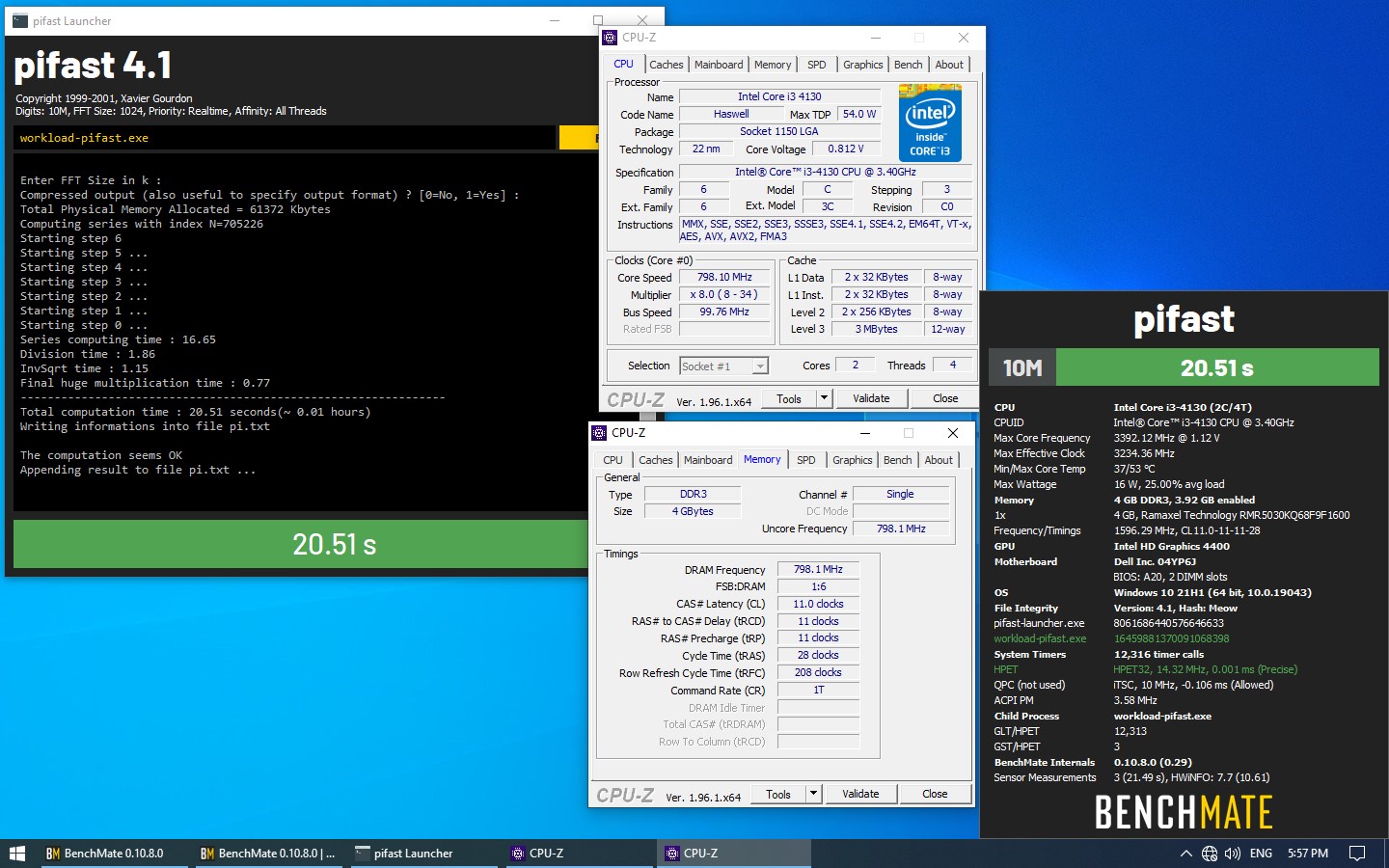Open Graphics tab in upper CPU-Z window
Screen dimensions: 1389x868
point(863,65)
